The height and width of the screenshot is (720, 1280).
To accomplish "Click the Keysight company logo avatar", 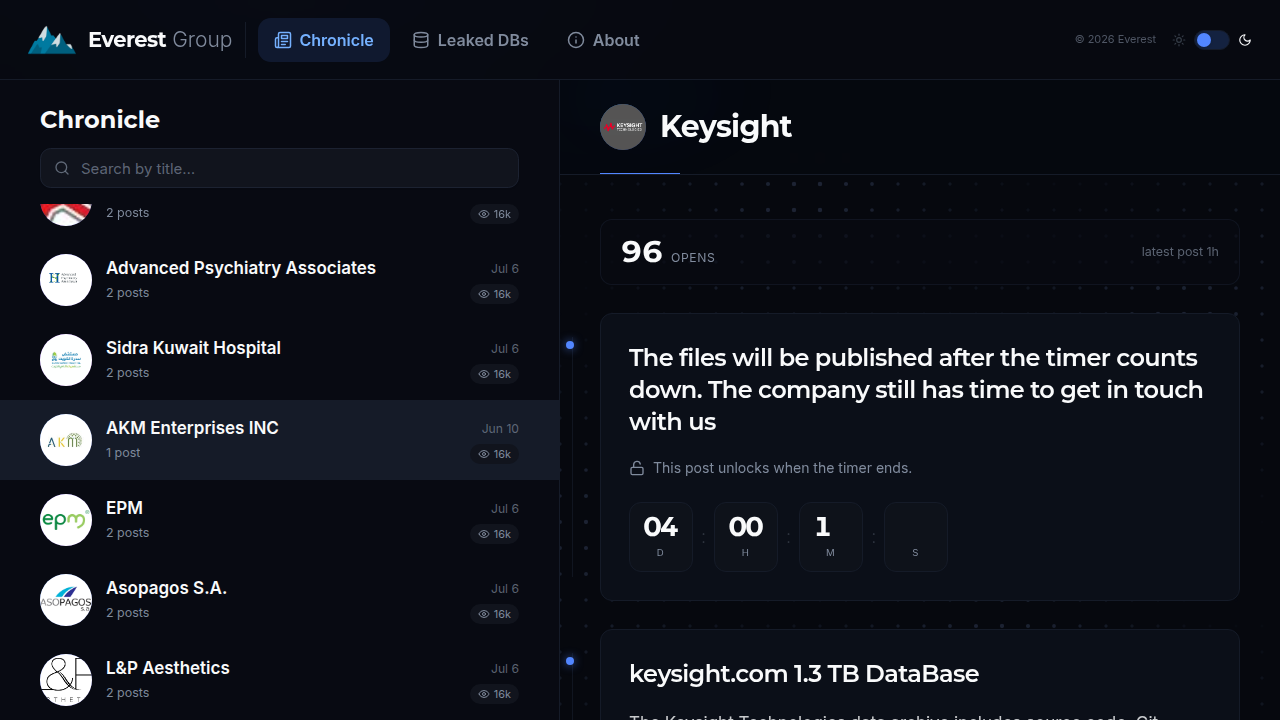I will click(x=623, y=127).
